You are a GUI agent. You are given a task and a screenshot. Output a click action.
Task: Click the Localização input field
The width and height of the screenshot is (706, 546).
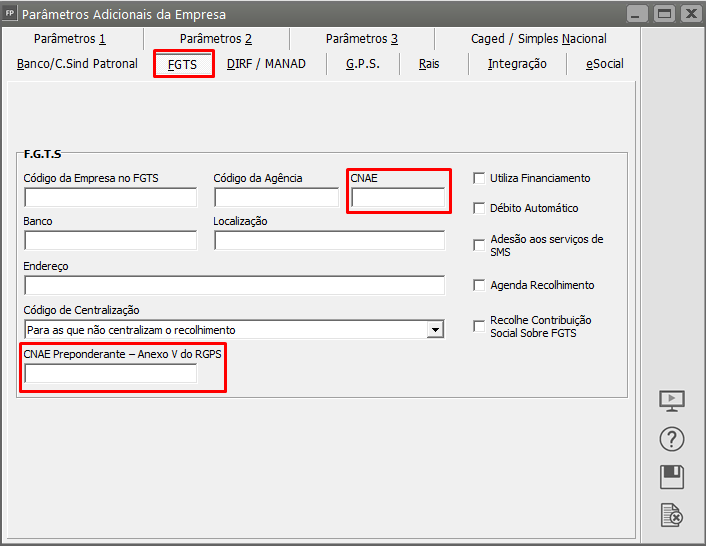(x=330, y=240)
